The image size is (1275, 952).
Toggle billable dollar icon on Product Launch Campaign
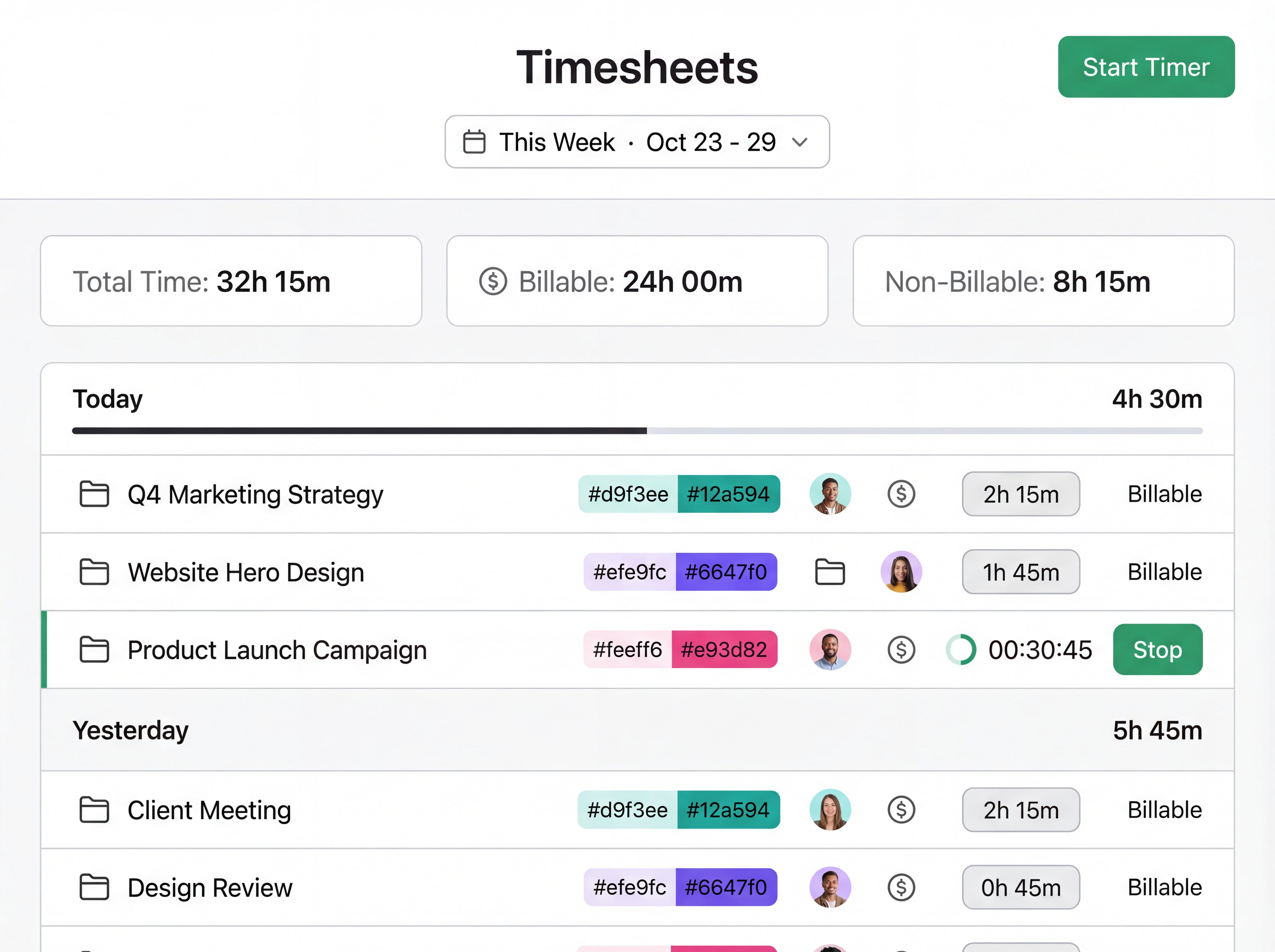click(901, 649)
